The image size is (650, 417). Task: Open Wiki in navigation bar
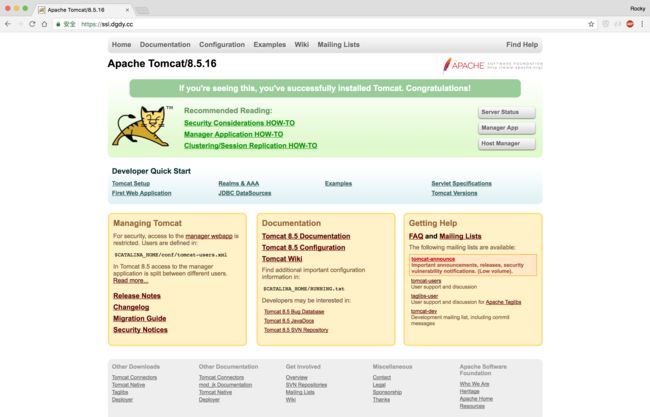(301, 44)
